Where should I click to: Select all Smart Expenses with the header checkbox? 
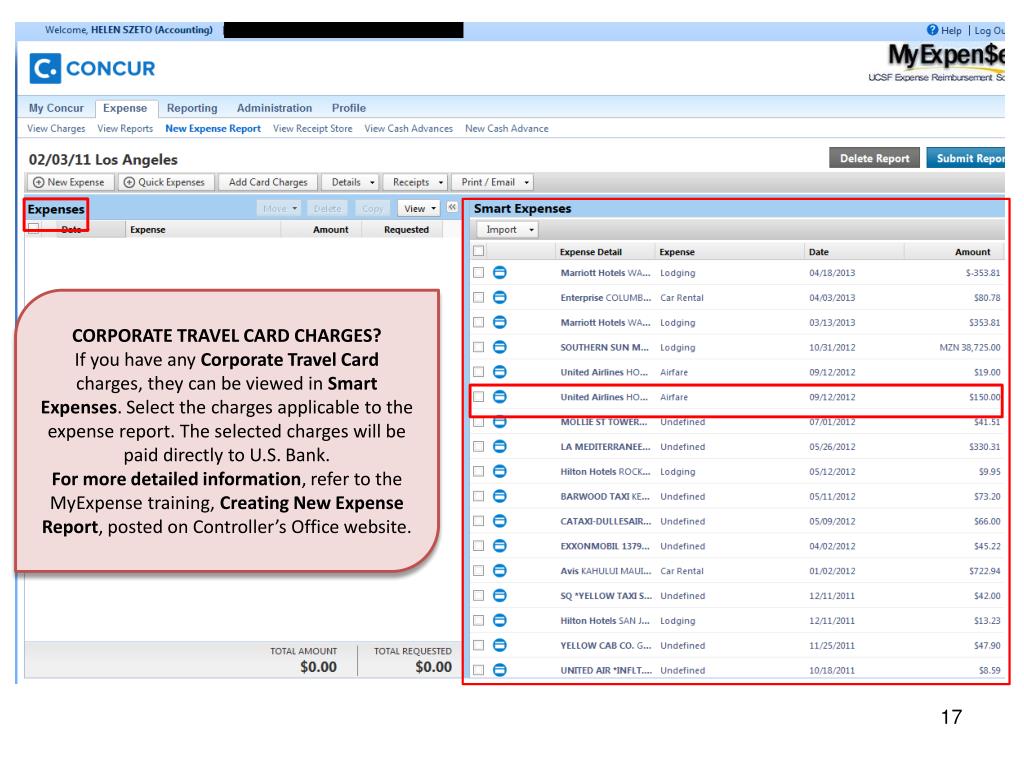point(479,251)
